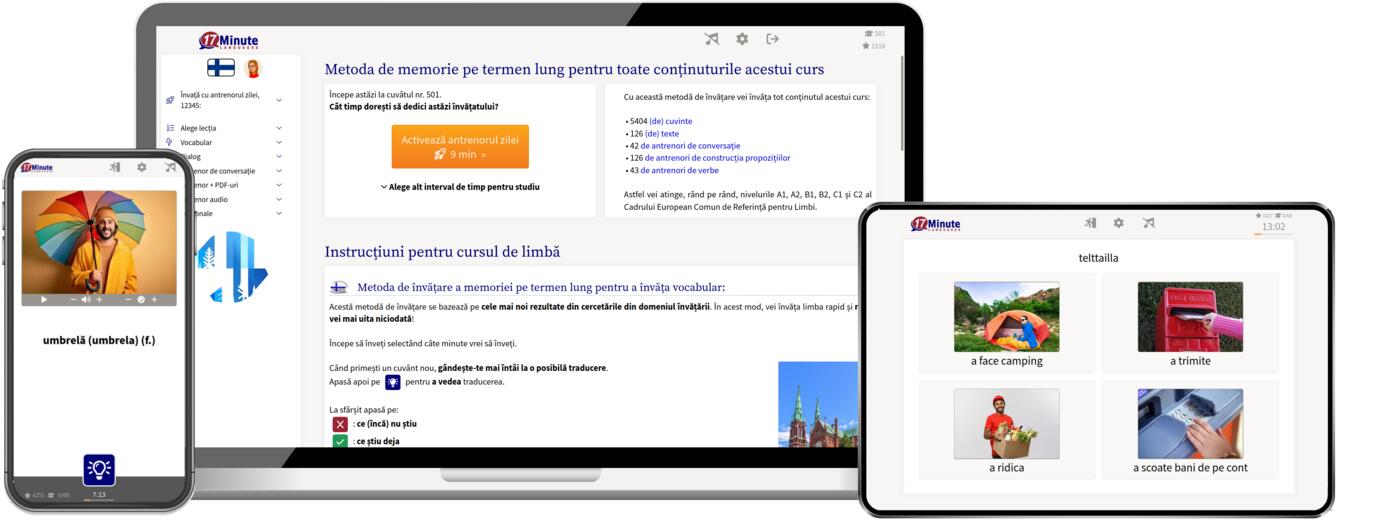
Task: Click 'umbrelă (umbrela) (f.)' text on phone
Action: (x=99, y=340)
